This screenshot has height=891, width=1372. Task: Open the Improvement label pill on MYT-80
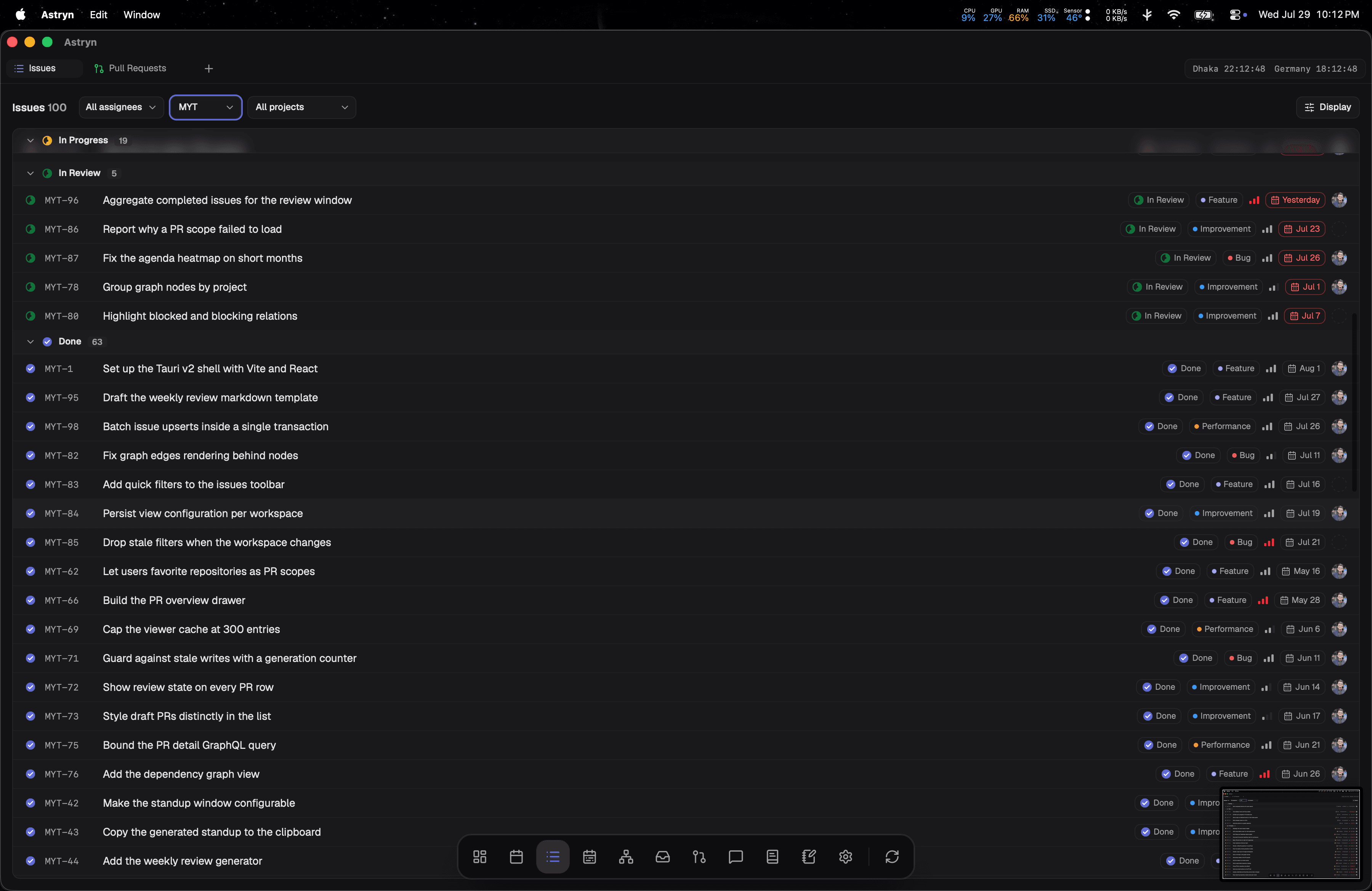(1227, 316)
